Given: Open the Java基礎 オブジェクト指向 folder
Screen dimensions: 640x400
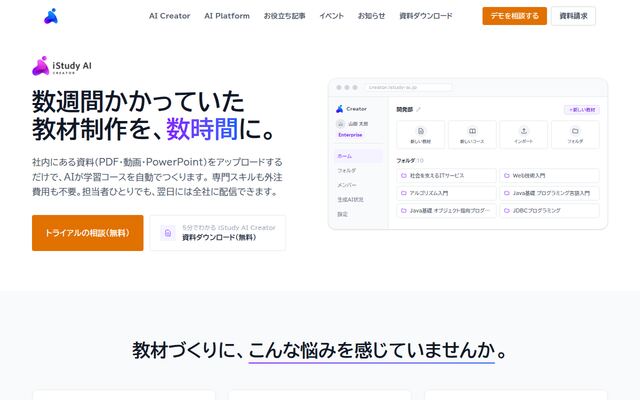Looking at the screenshot, I should tap(447, 211).
